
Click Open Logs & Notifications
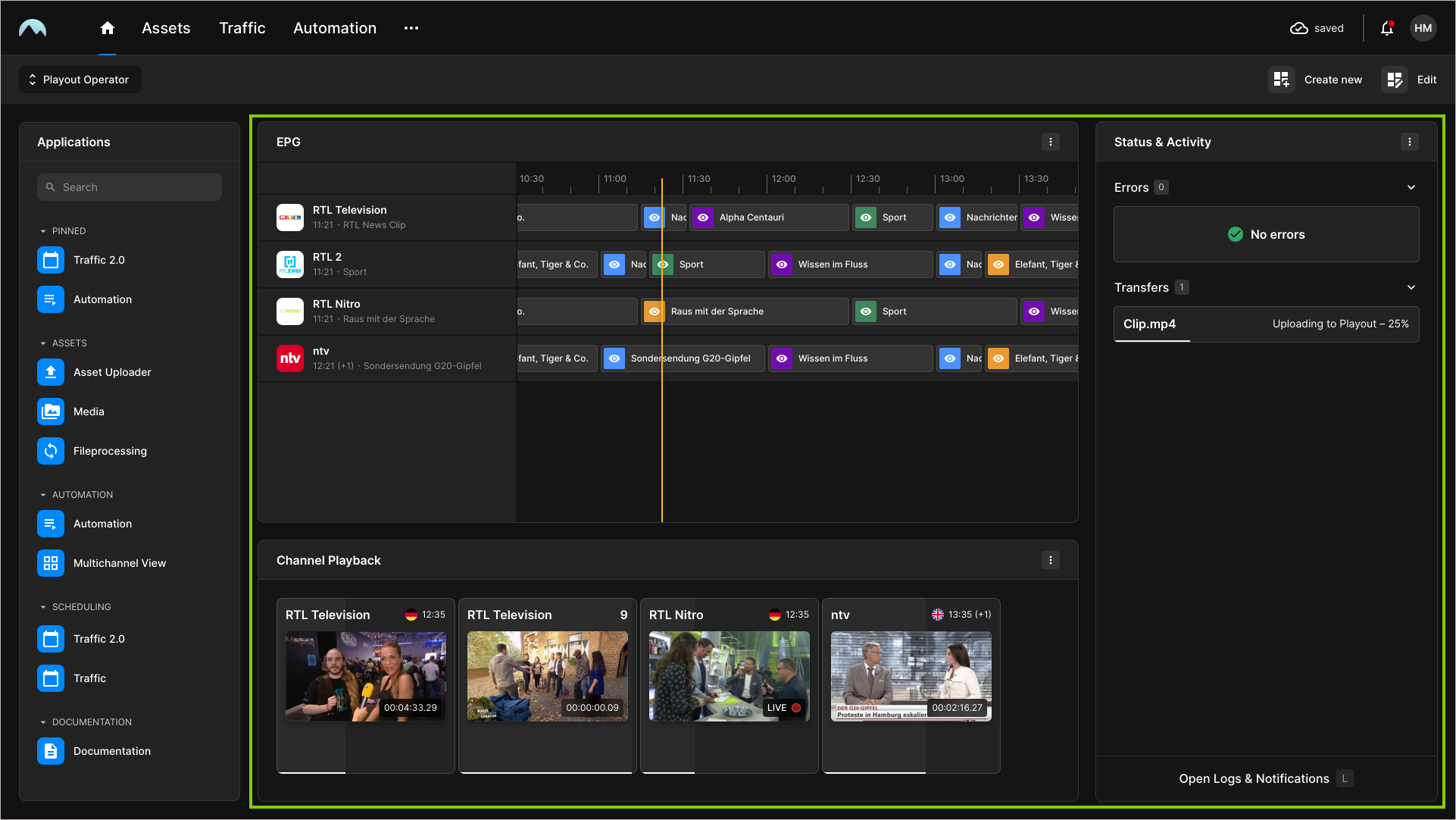pyautogui.click(x=1254, y=778)
